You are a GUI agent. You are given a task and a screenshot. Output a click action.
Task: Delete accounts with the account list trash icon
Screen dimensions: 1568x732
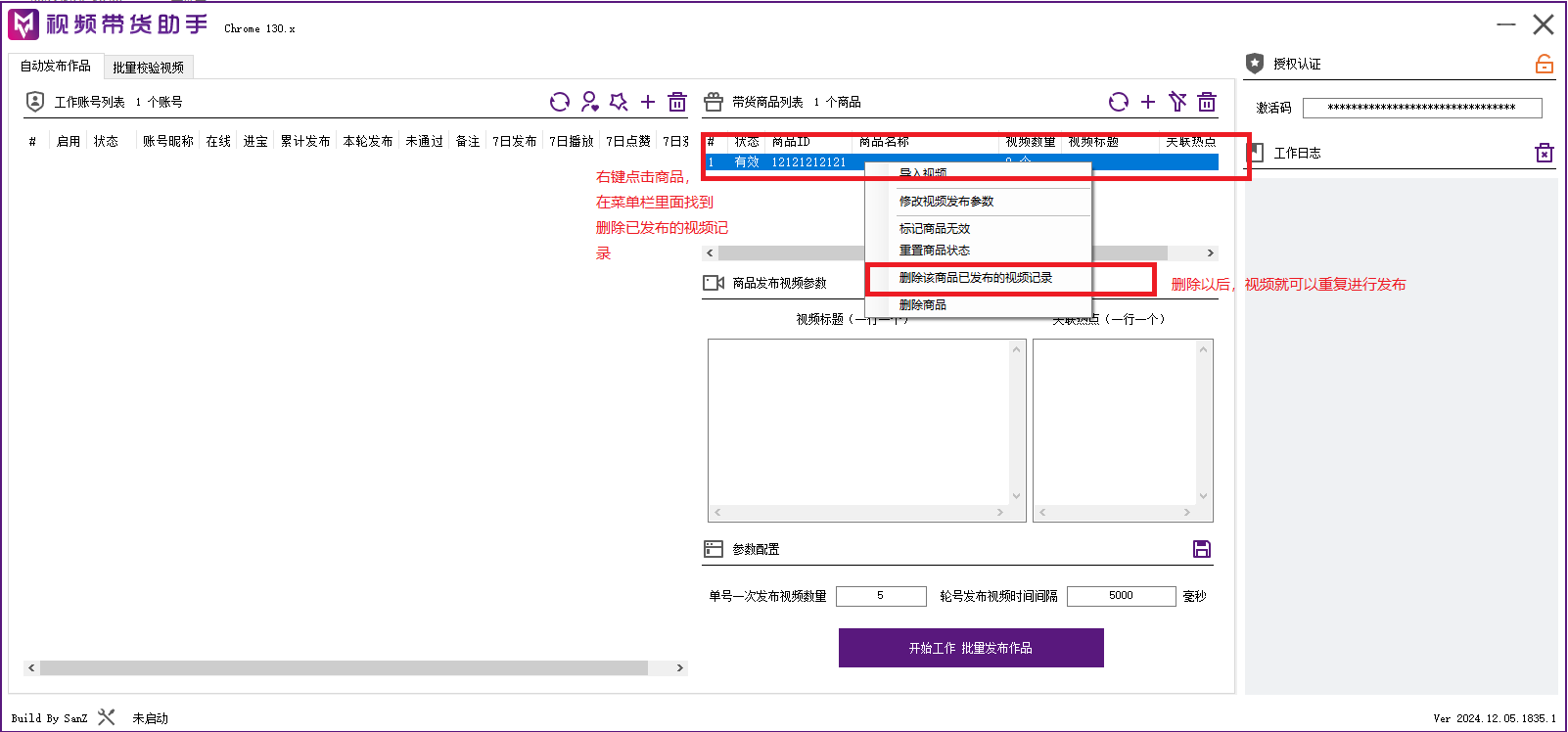click(677, 102)
